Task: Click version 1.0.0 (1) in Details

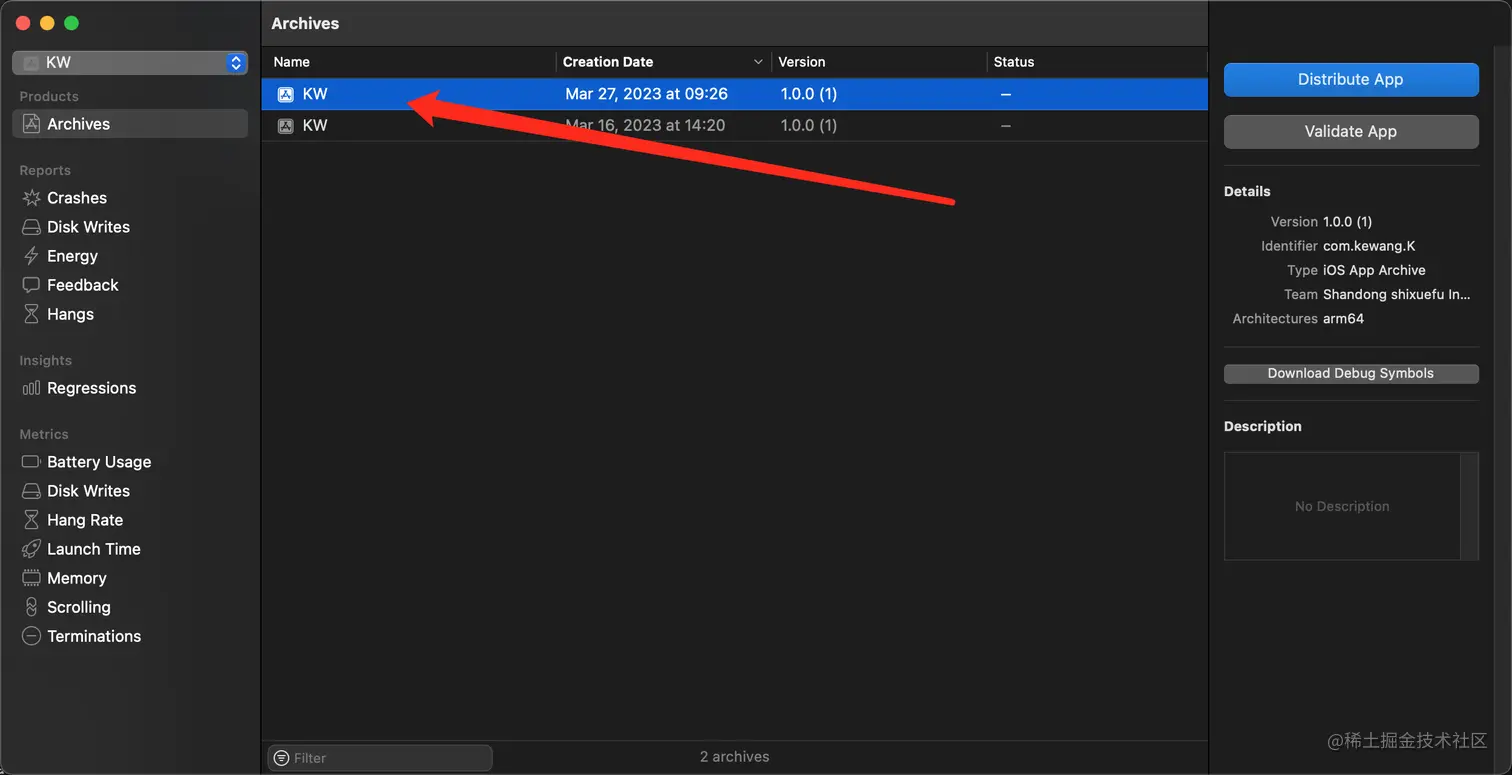Action: 1347,222
